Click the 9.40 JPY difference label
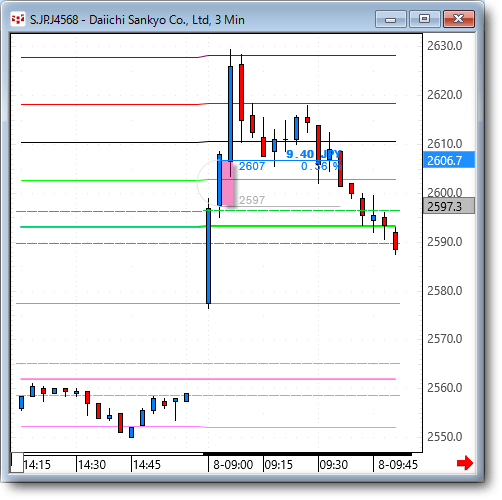The width and height of the screenshot is (502, 500). pos(313,154)
